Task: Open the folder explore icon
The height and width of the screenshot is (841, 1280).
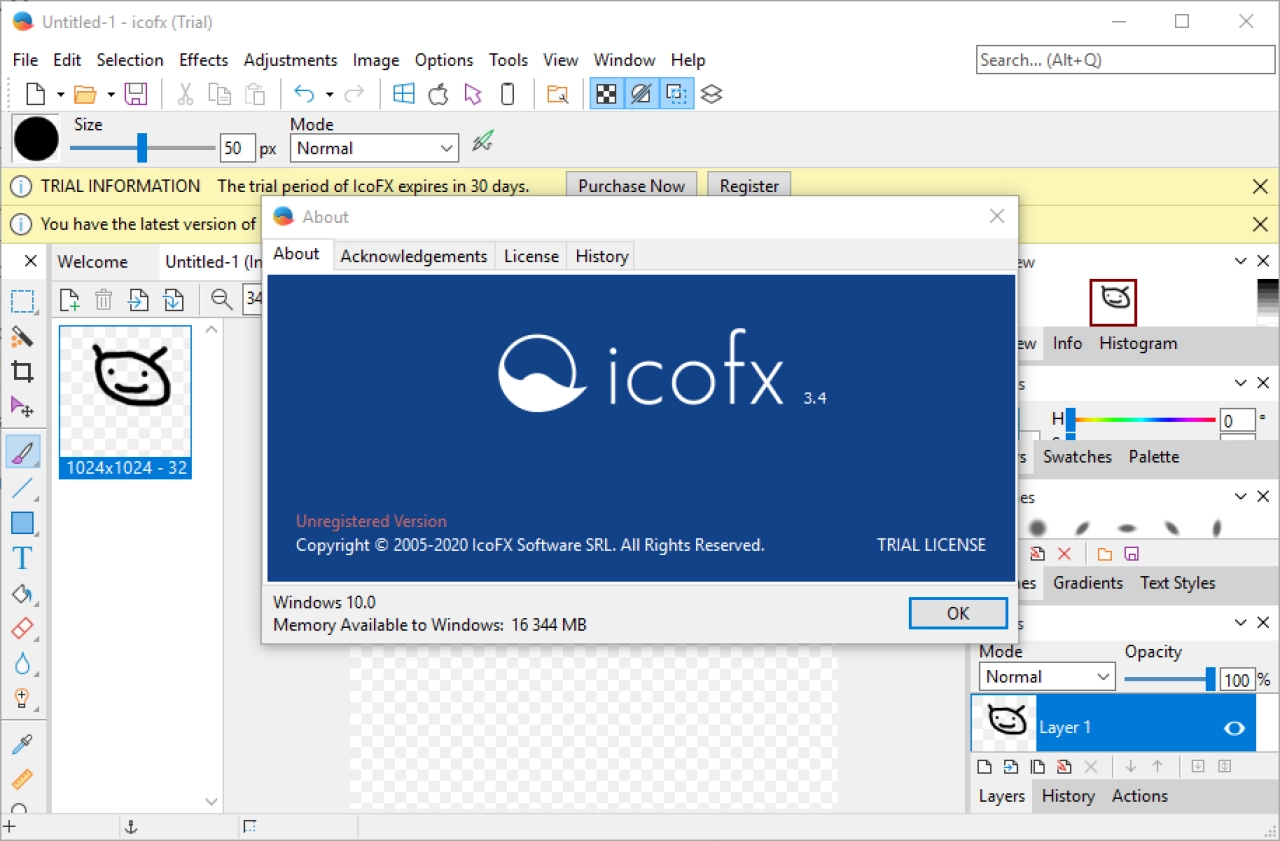Action: tap(558, 94)
